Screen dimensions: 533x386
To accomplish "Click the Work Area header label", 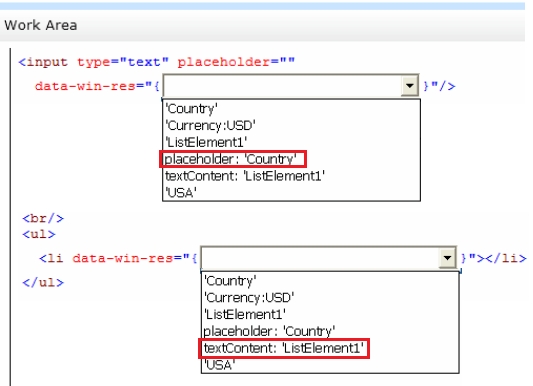I will [41, 25].
